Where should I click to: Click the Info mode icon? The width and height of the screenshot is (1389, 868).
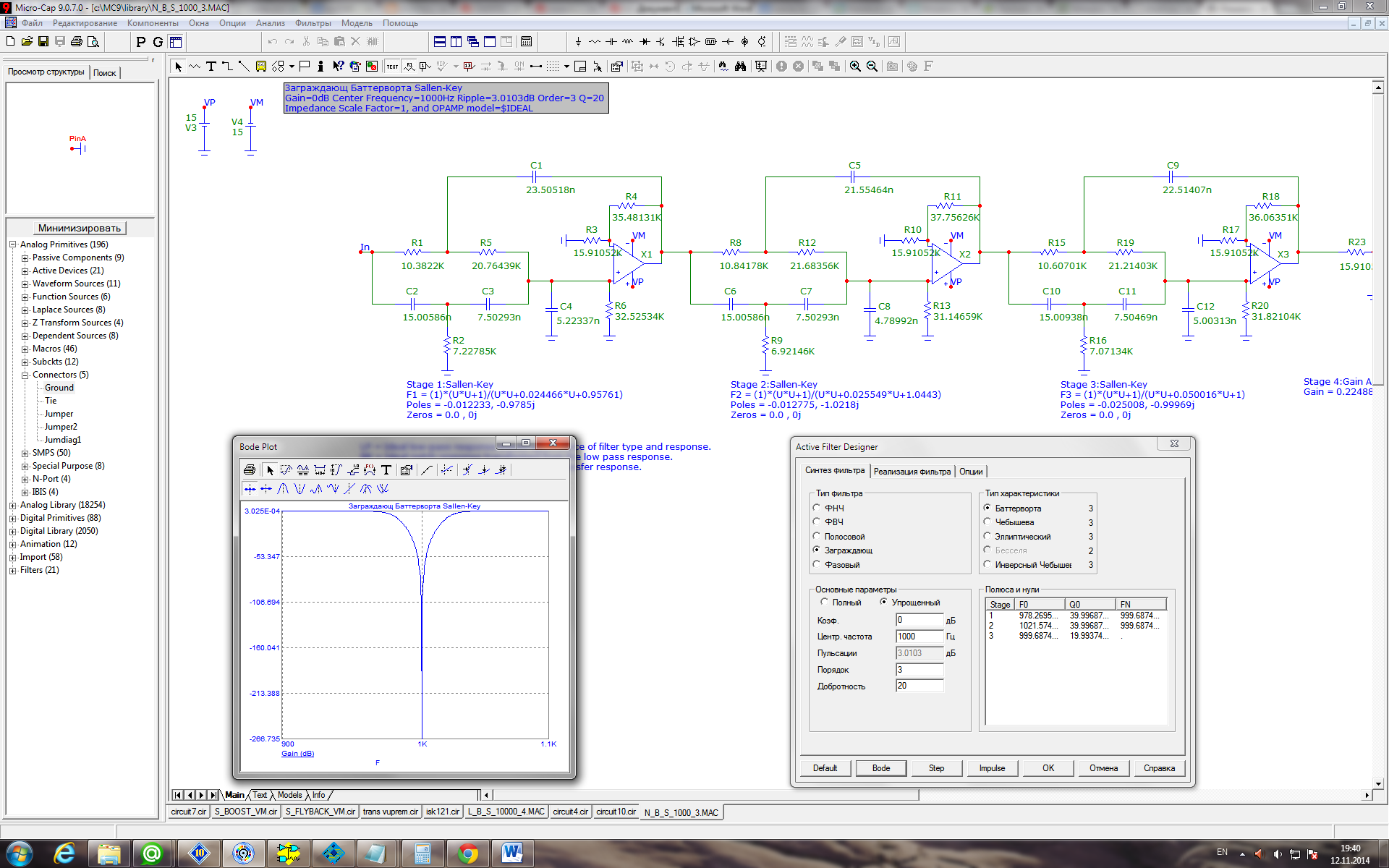tap(320, 67)
